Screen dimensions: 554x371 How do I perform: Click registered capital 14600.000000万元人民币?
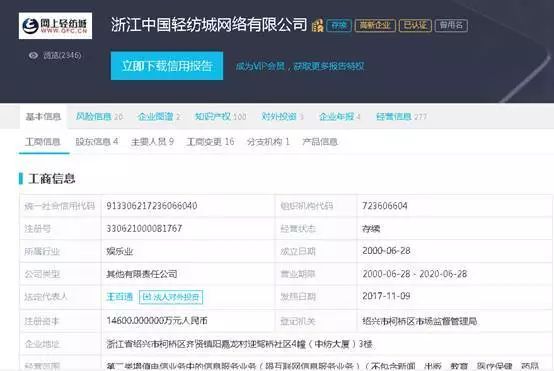[x=157, y=321]
